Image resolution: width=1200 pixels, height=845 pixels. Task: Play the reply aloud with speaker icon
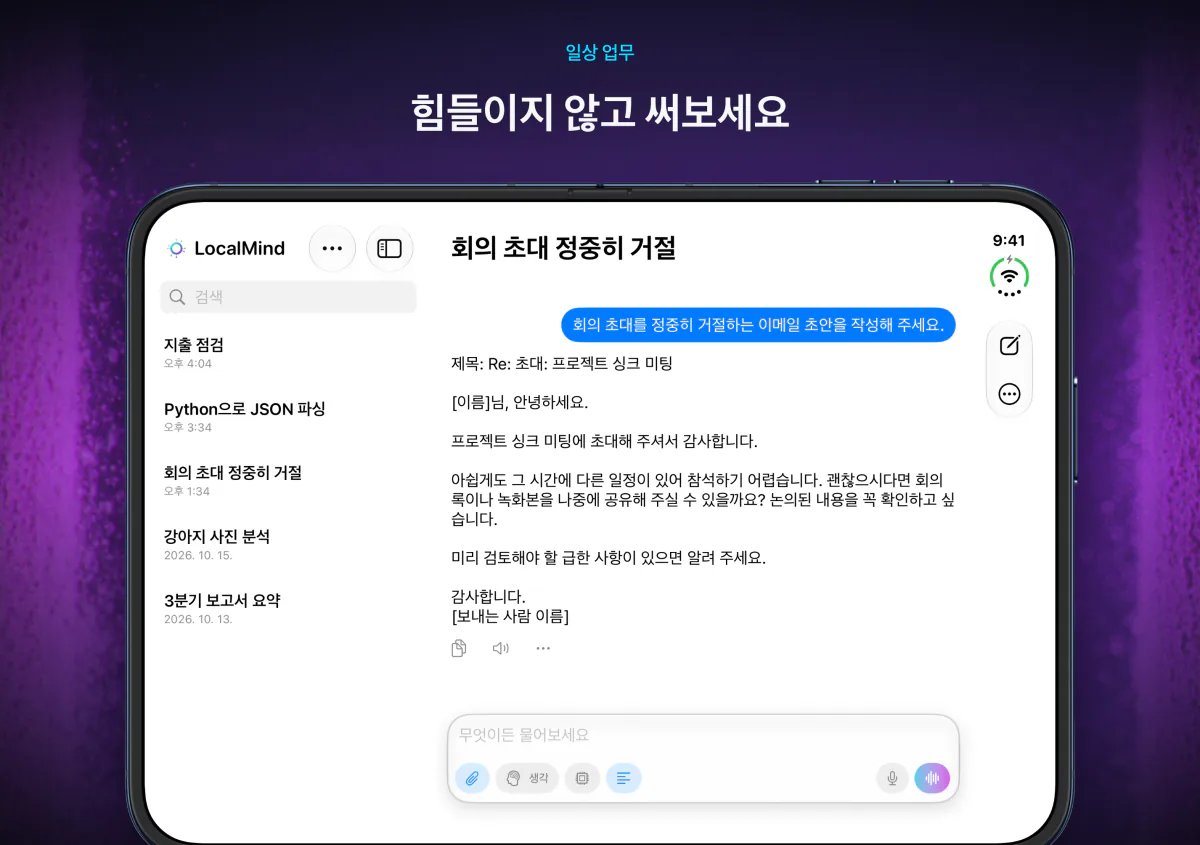point(501,648)
